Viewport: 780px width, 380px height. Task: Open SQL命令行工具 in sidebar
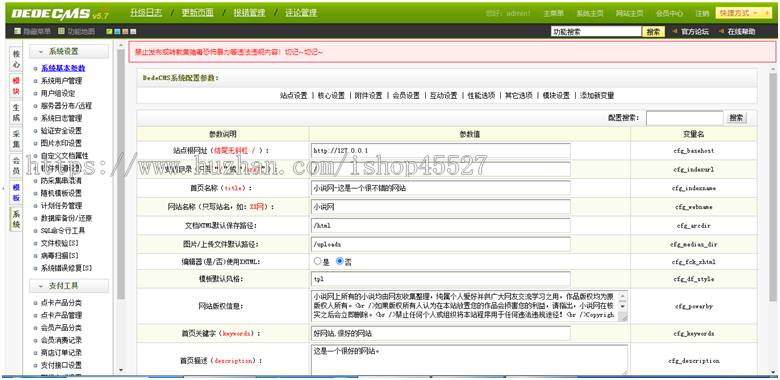point(63,231)
